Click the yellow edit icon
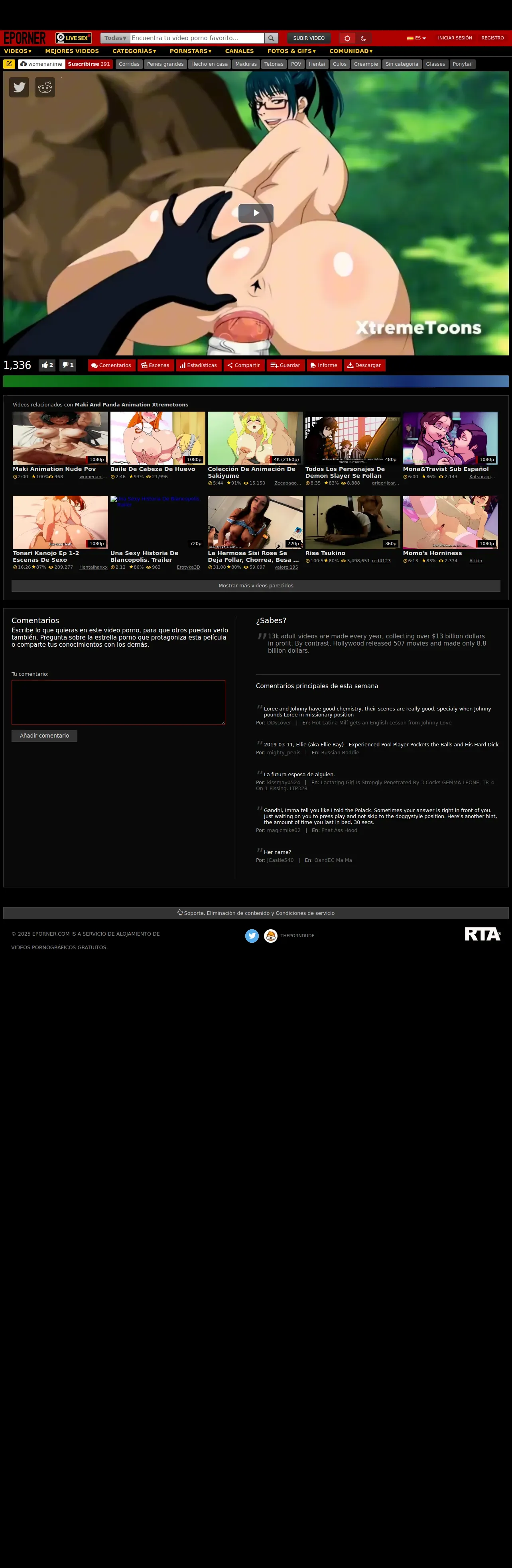 coord(9,64)
